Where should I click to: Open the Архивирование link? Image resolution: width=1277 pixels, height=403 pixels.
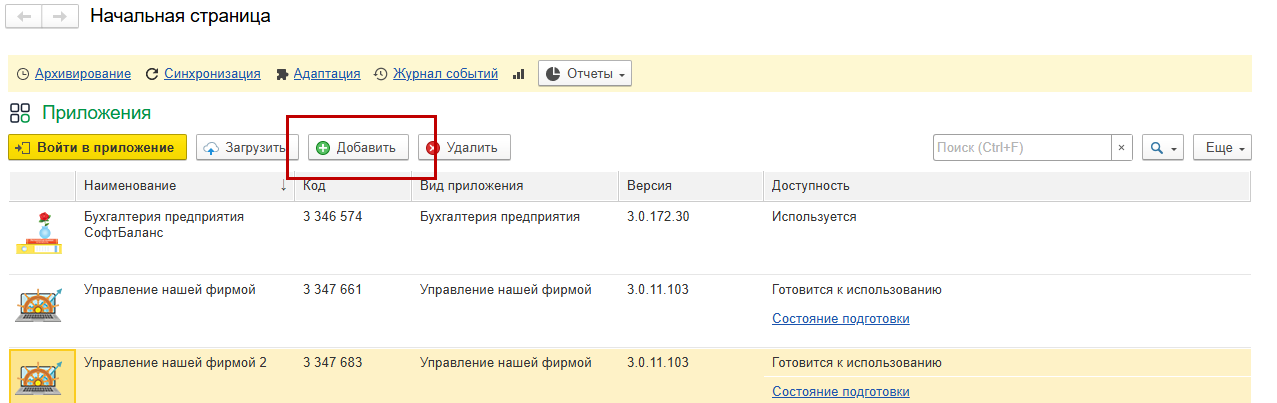(x=83, y=74)
